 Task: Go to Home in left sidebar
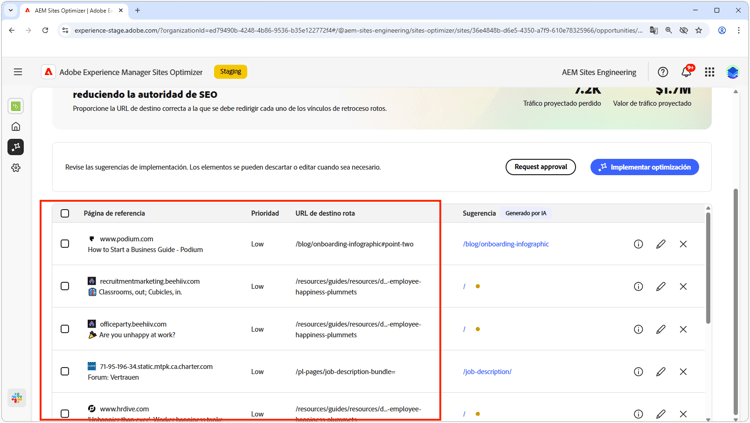click(x=16, y=127)
